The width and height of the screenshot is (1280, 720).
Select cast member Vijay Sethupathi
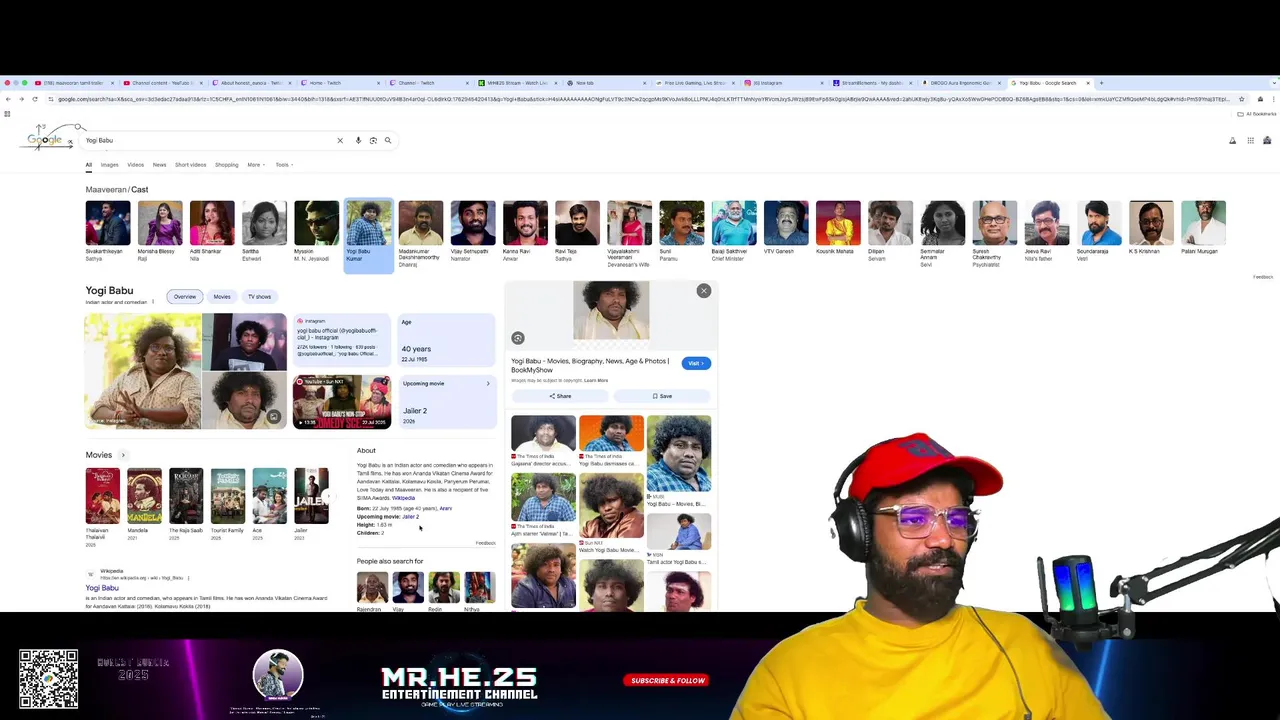pyautogui.click(x=473, y=231)
